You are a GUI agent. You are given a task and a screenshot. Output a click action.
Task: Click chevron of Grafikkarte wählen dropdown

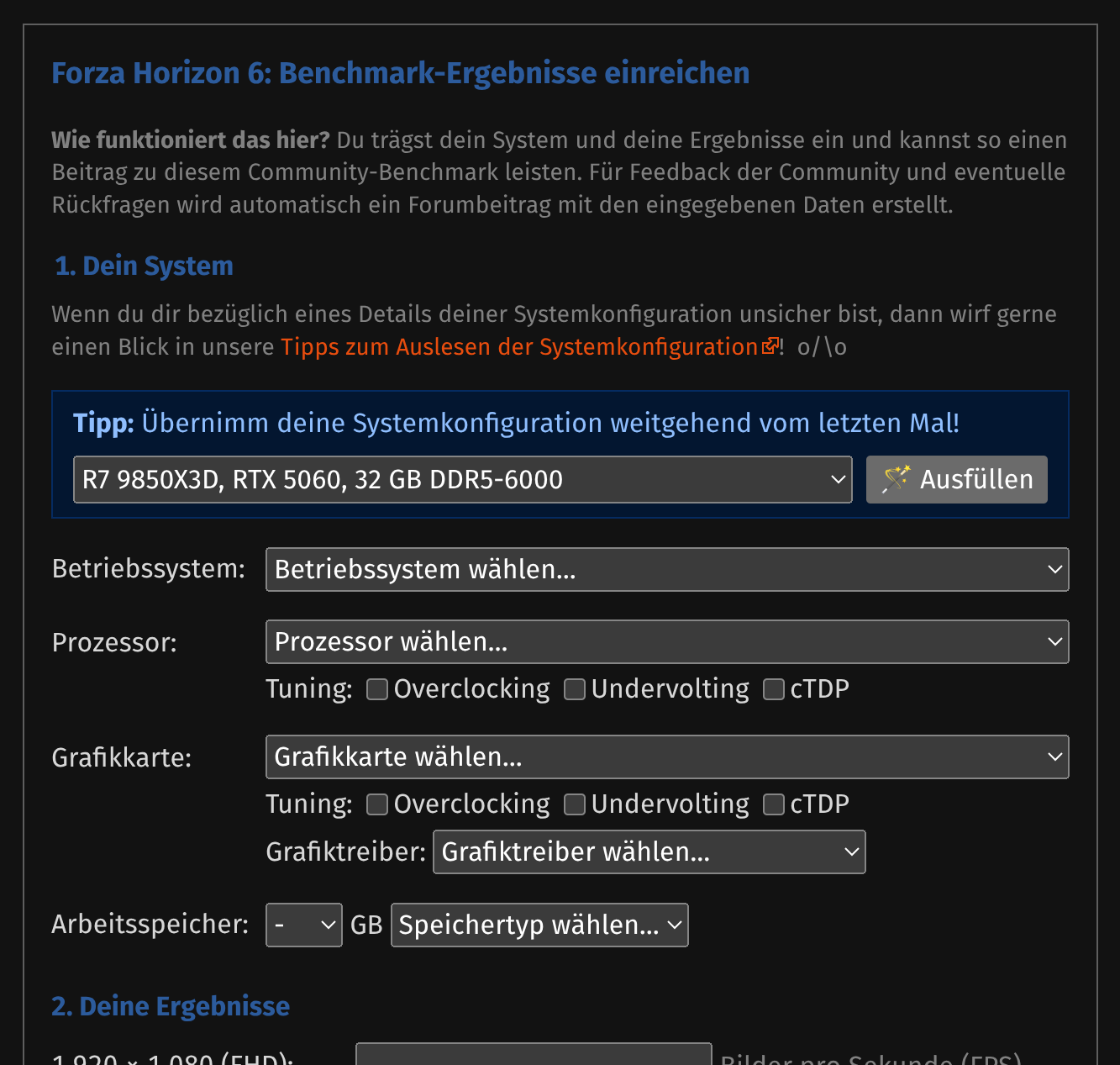1055,757
